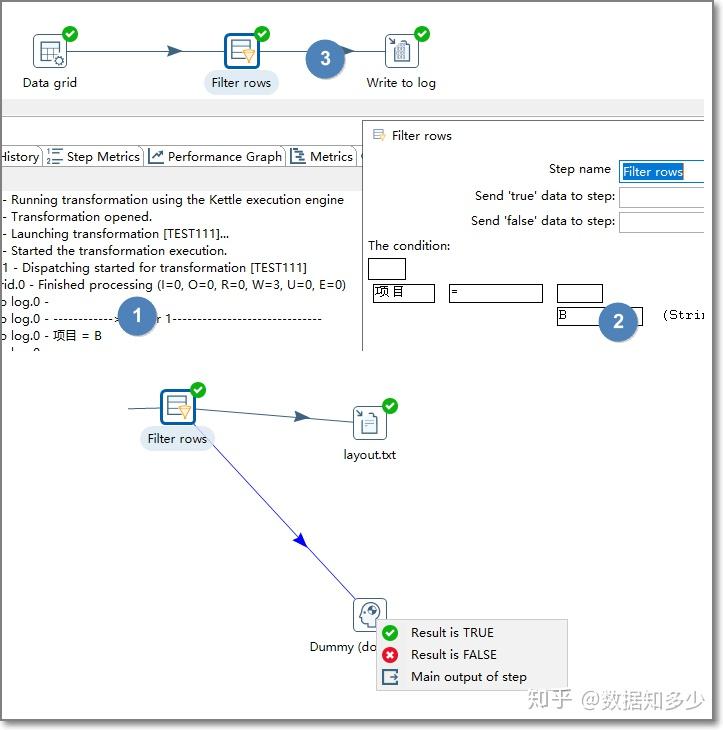723x730 pixels.
Task: Click the 'Finished processing' log line
Action: tap(173, 284)
